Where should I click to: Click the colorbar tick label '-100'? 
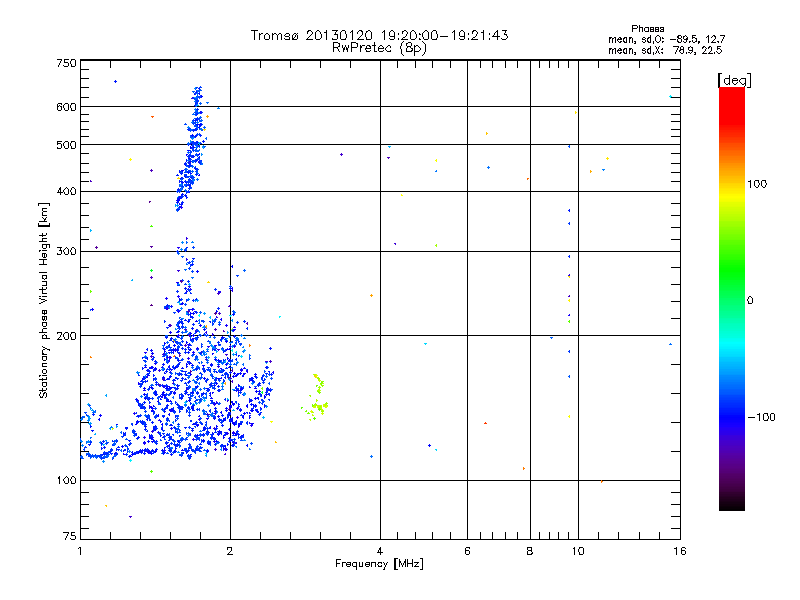[x=761, y=417]
